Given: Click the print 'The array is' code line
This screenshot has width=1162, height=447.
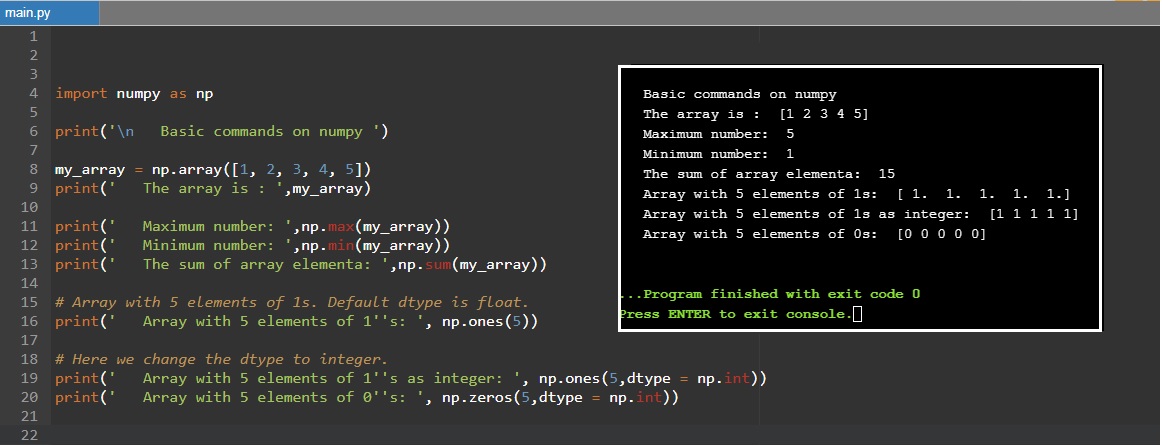Looking at the screenshot, I should point(213,188).
